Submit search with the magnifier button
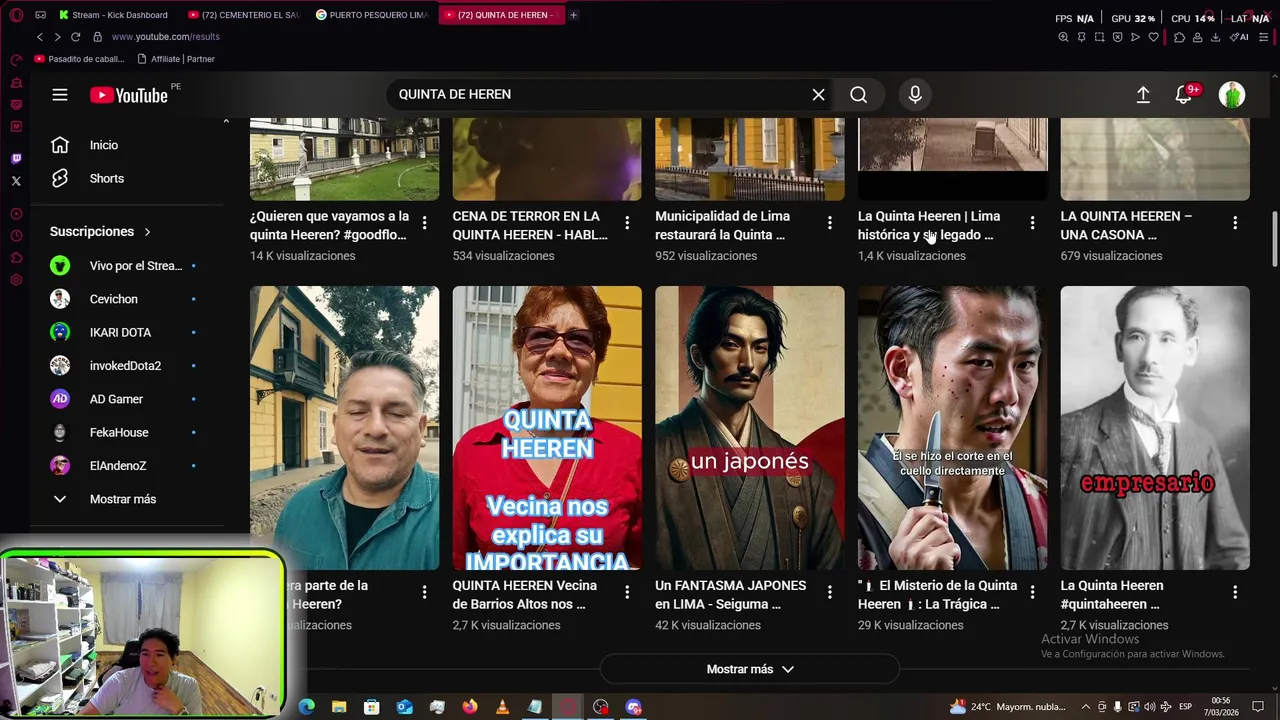Viewport: 1280px width, 720px height. pos(858,94)
